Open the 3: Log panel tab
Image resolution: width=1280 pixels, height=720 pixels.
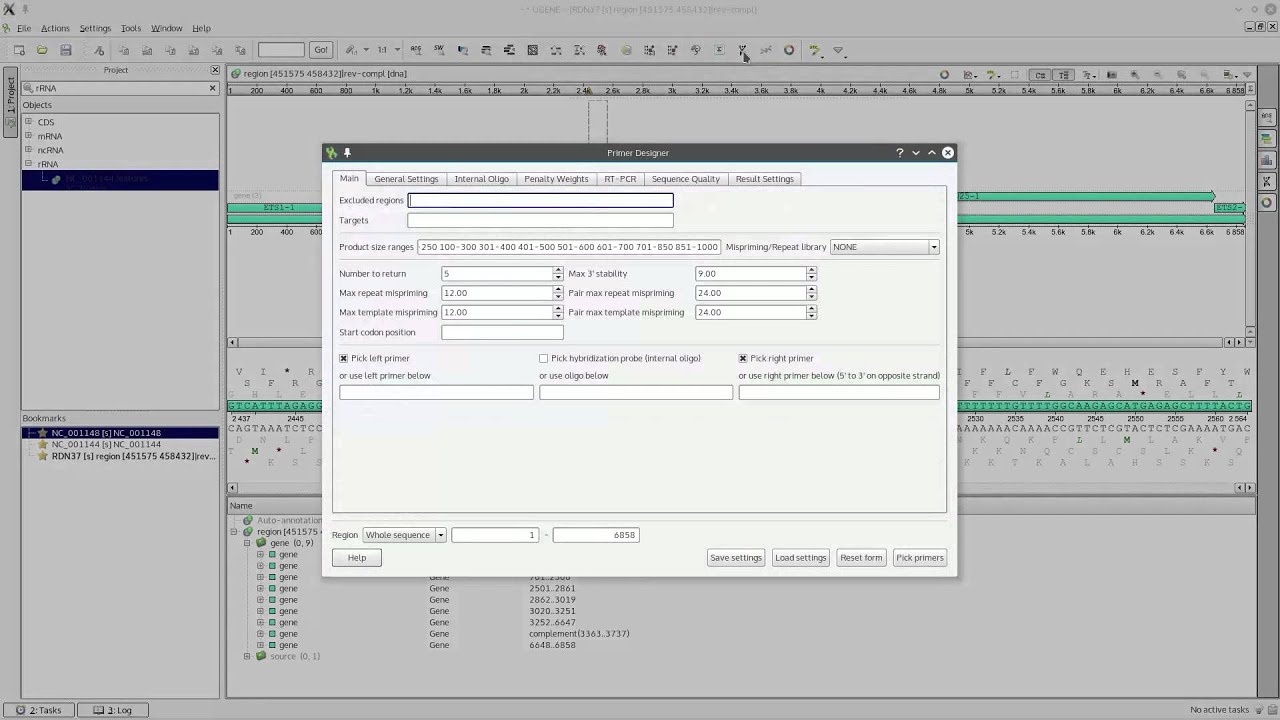[x=113, y=710]
